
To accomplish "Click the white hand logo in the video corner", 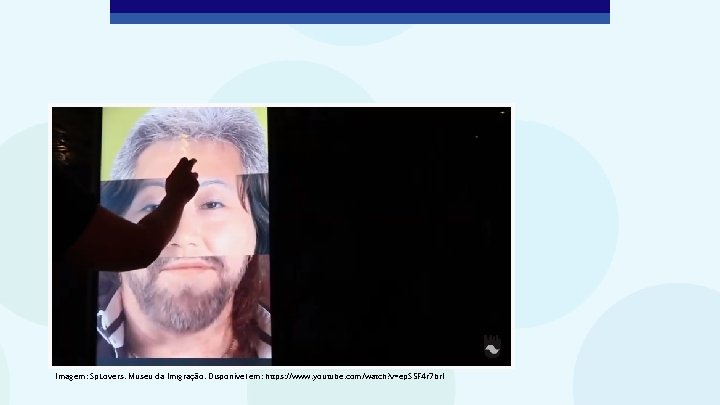I will coord(492,346).
